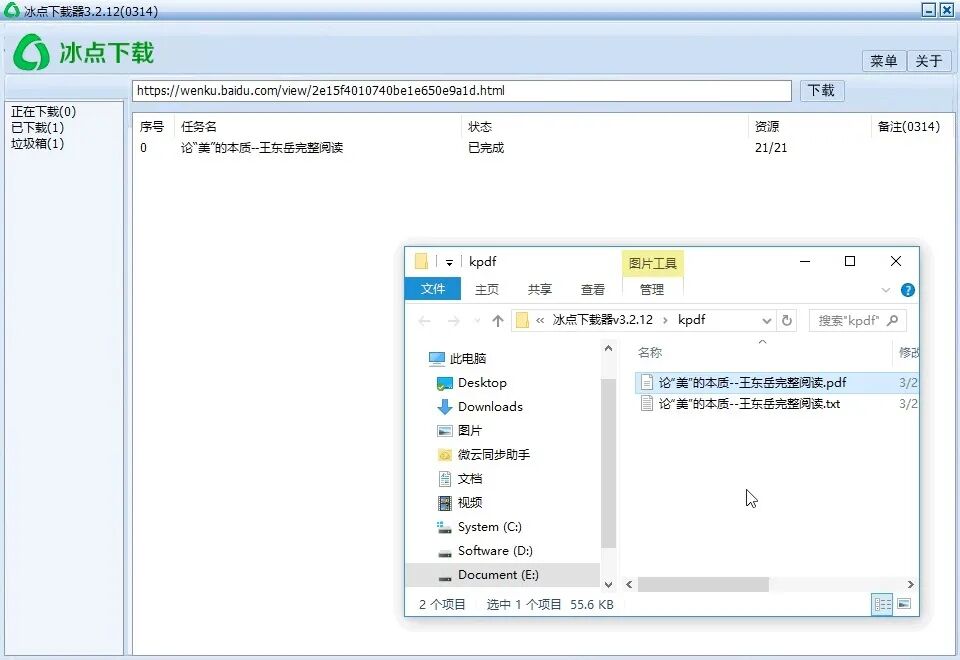
Task: Open quick access toolbar dropdown arrow
Action: coord(449,263)
